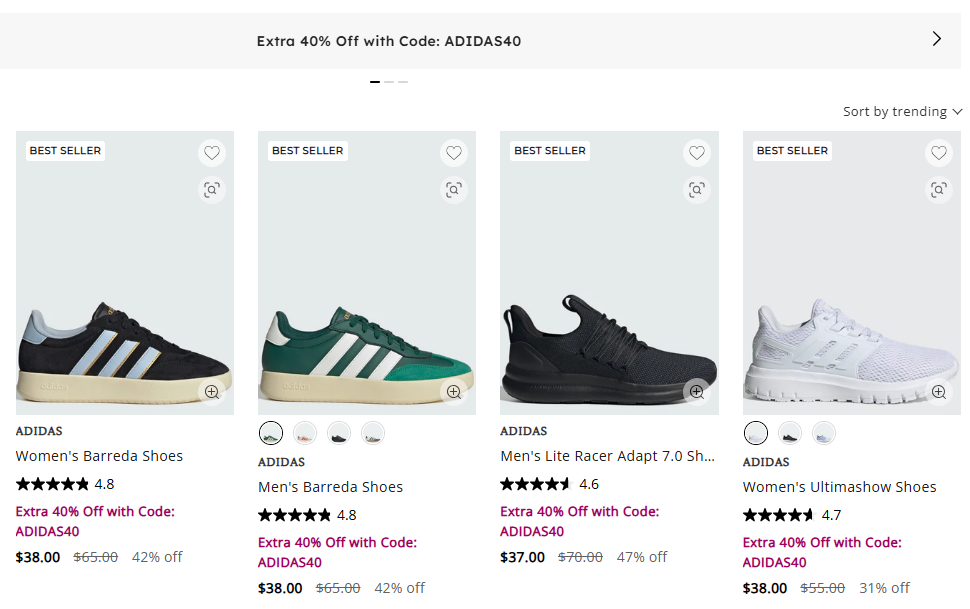The height and width of the screenshot is (609, 970).
Task: Find similar items for Women's Ultimashow Shoes
Action: (938, 189)
